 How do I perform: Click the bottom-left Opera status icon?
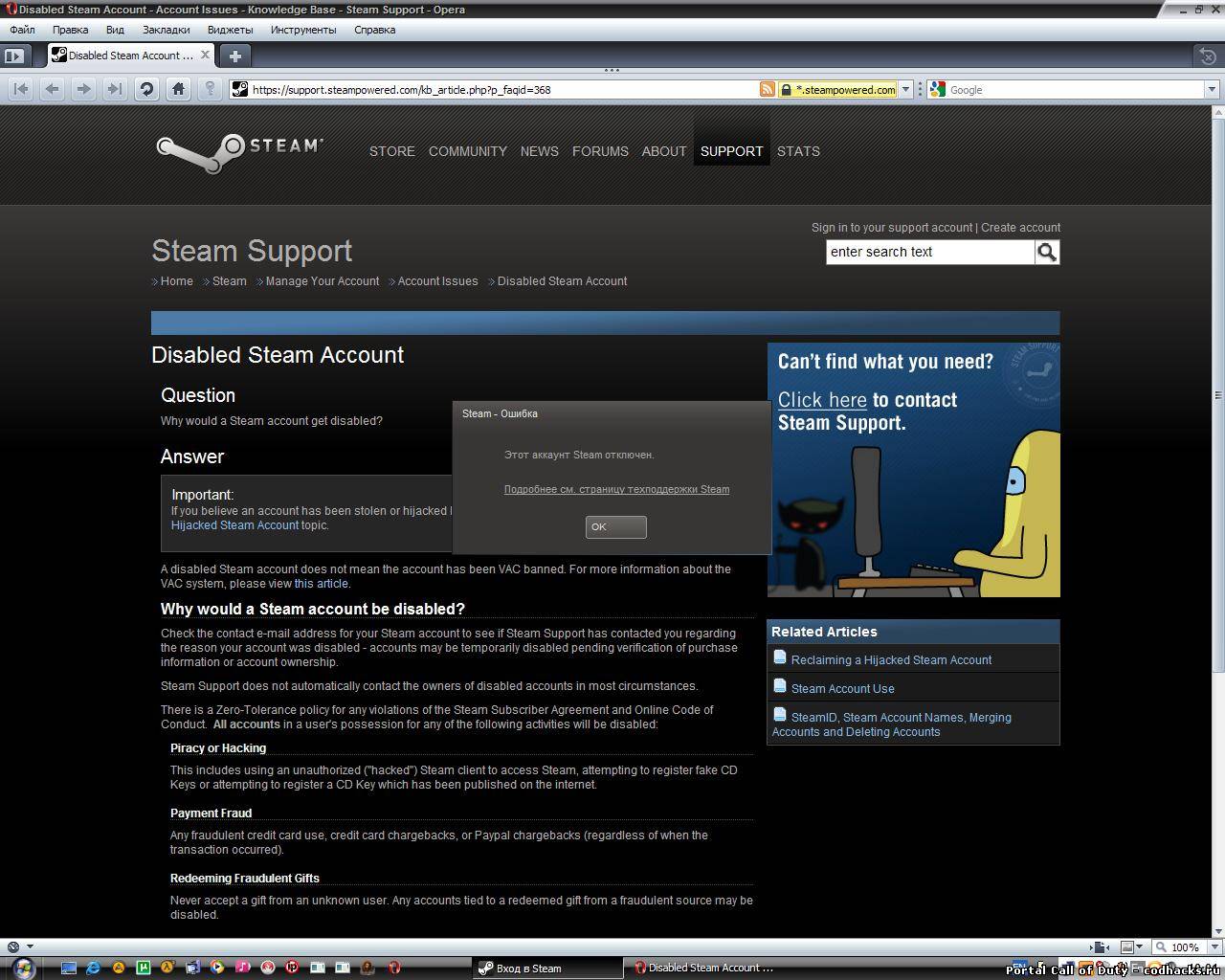pyautogui.click(x=11, y=947)
